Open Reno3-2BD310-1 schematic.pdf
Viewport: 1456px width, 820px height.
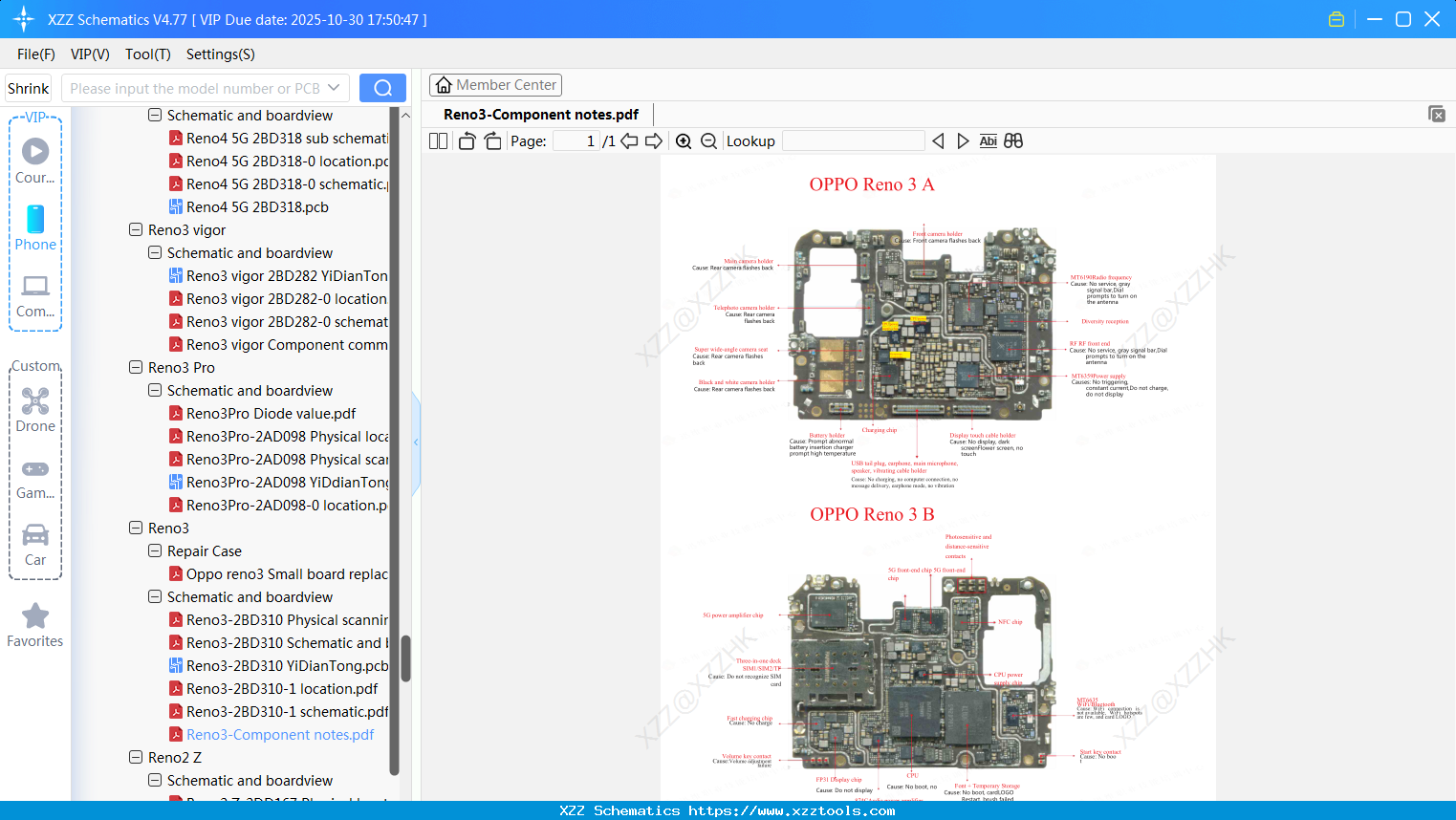(278, 711)
